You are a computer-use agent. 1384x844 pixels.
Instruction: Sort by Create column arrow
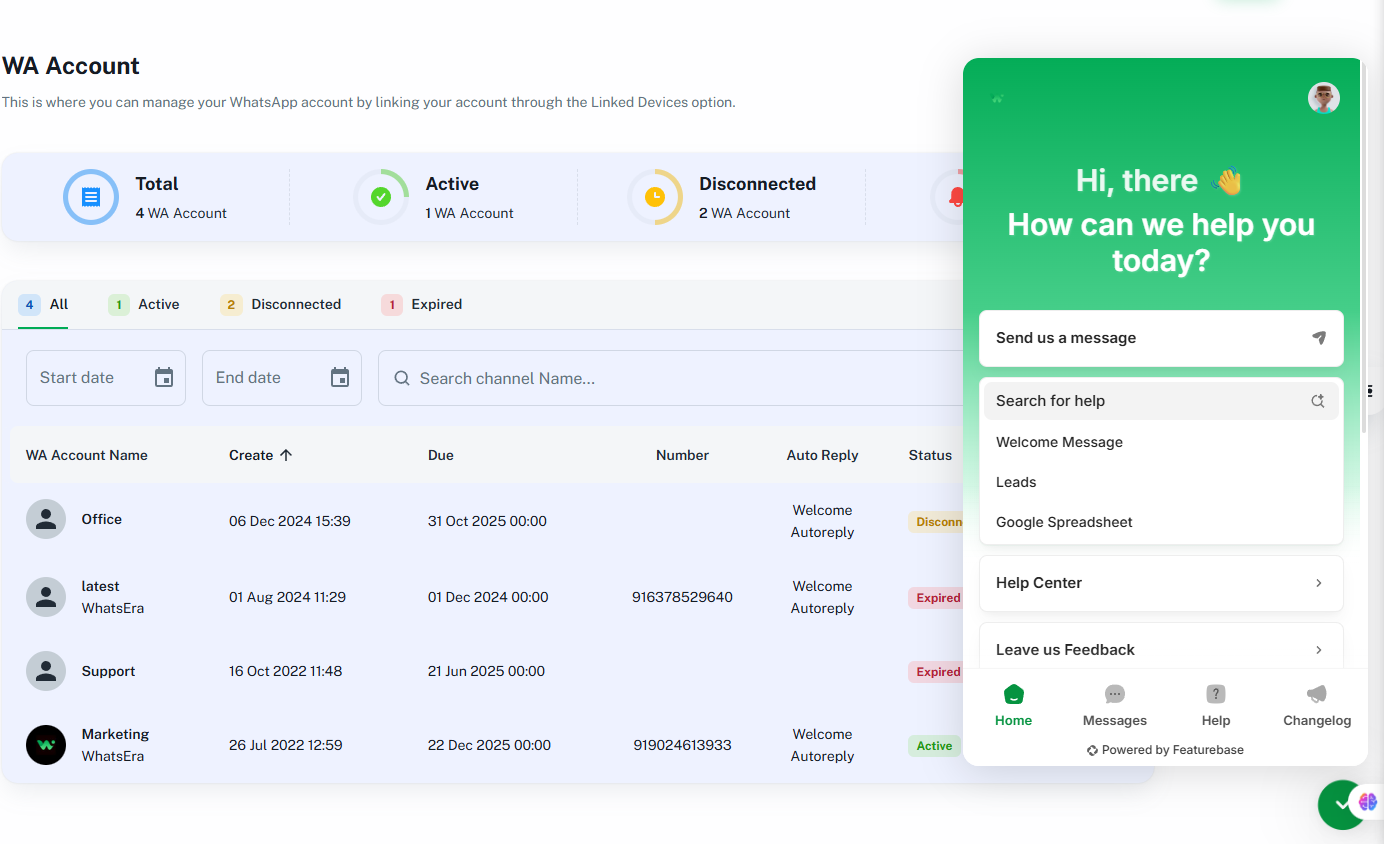click(x=286, y=455)
